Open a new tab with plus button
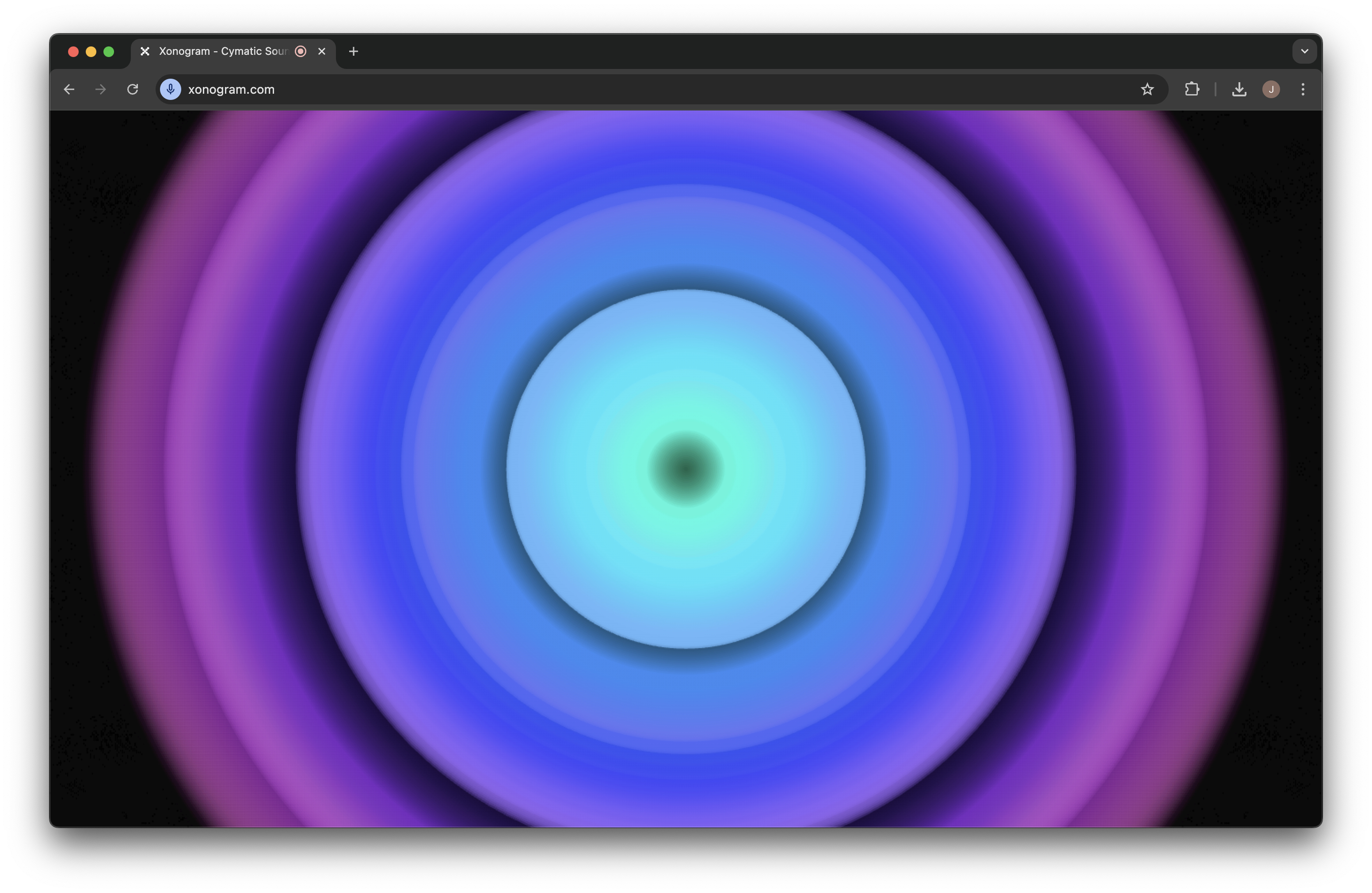Viewport: 1372px width, 893px height. pyautogui.click(x=353, y=51)
